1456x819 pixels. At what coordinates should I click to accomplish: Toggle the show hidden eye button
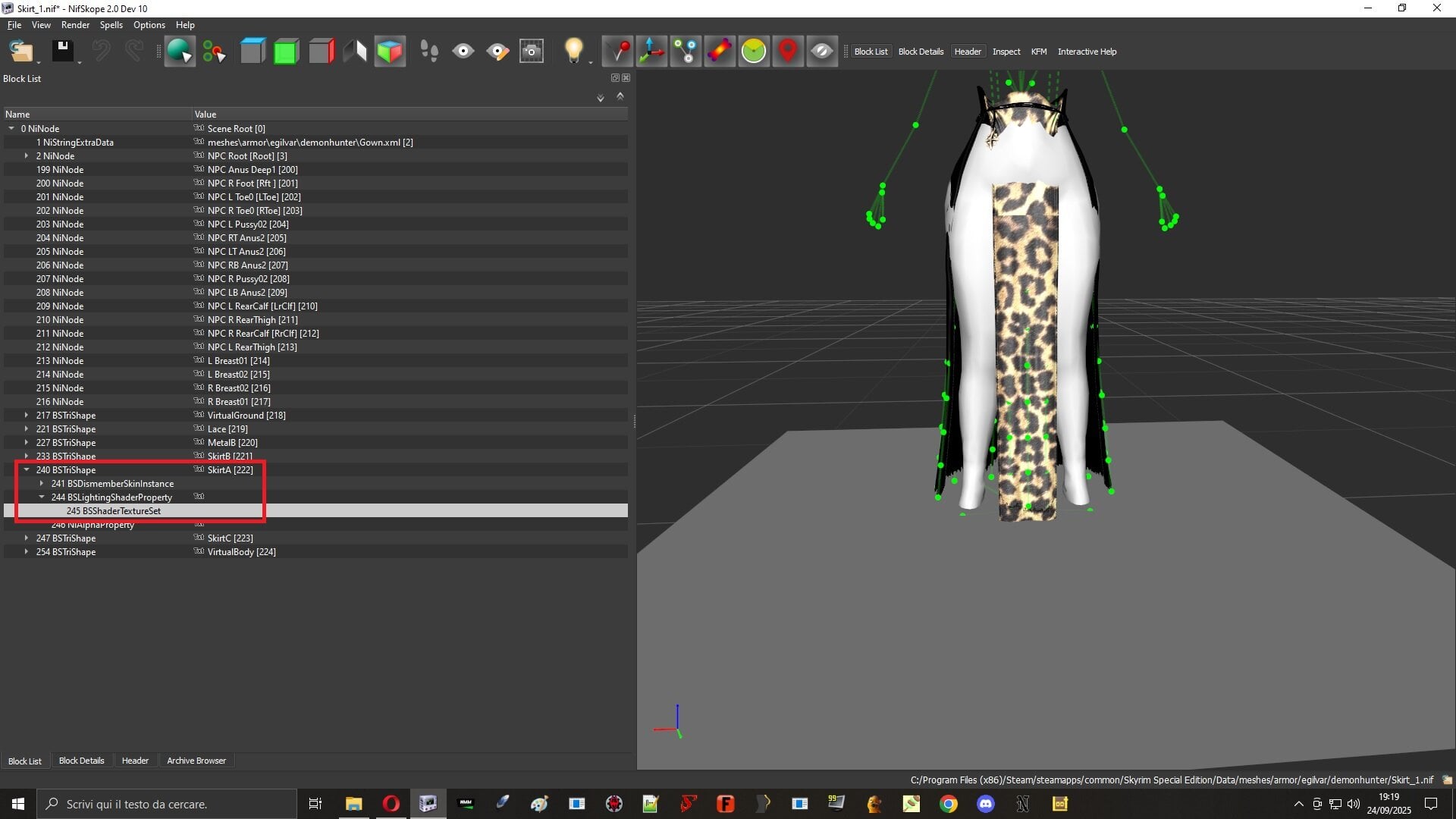pos(822,52)
